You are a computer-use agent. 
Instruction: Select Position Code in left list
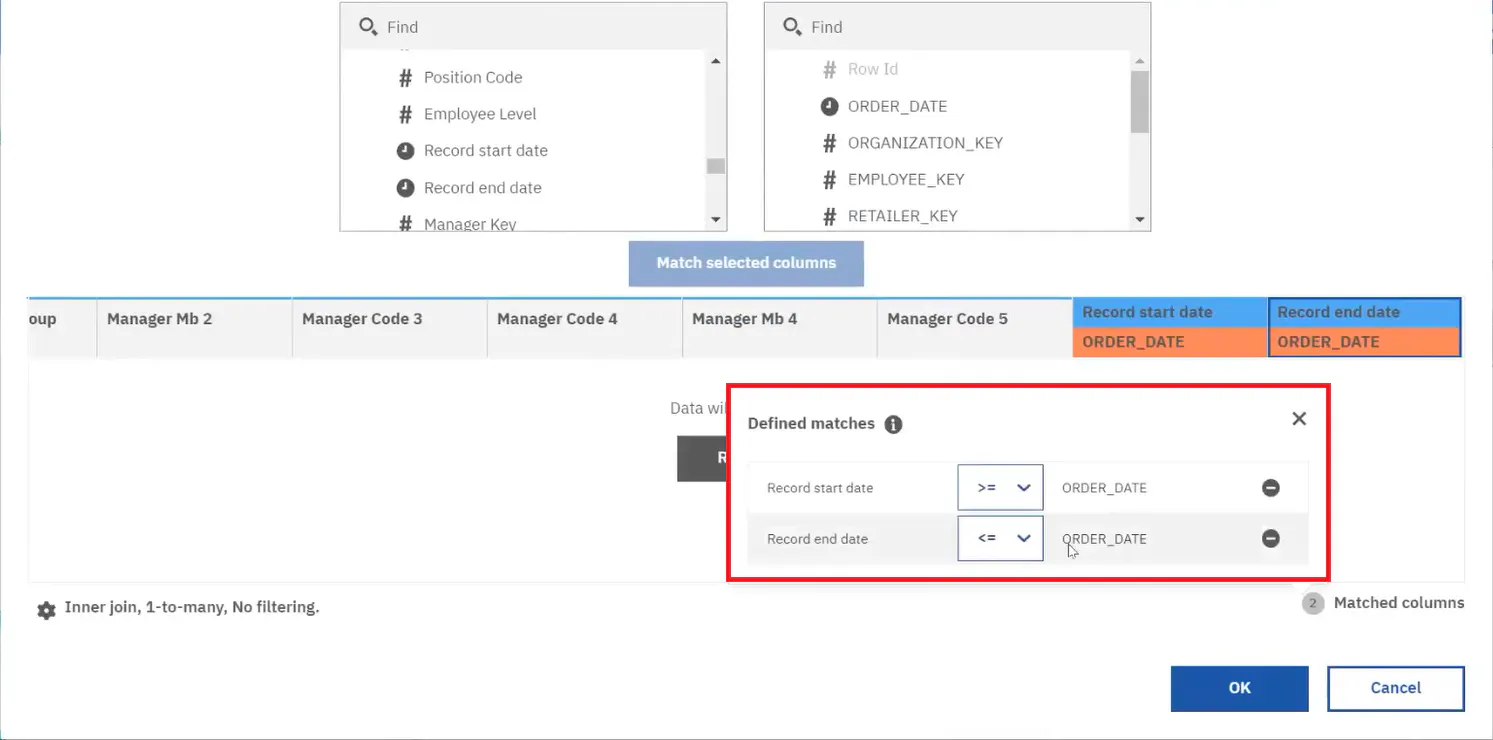click(x=472, y=77)
